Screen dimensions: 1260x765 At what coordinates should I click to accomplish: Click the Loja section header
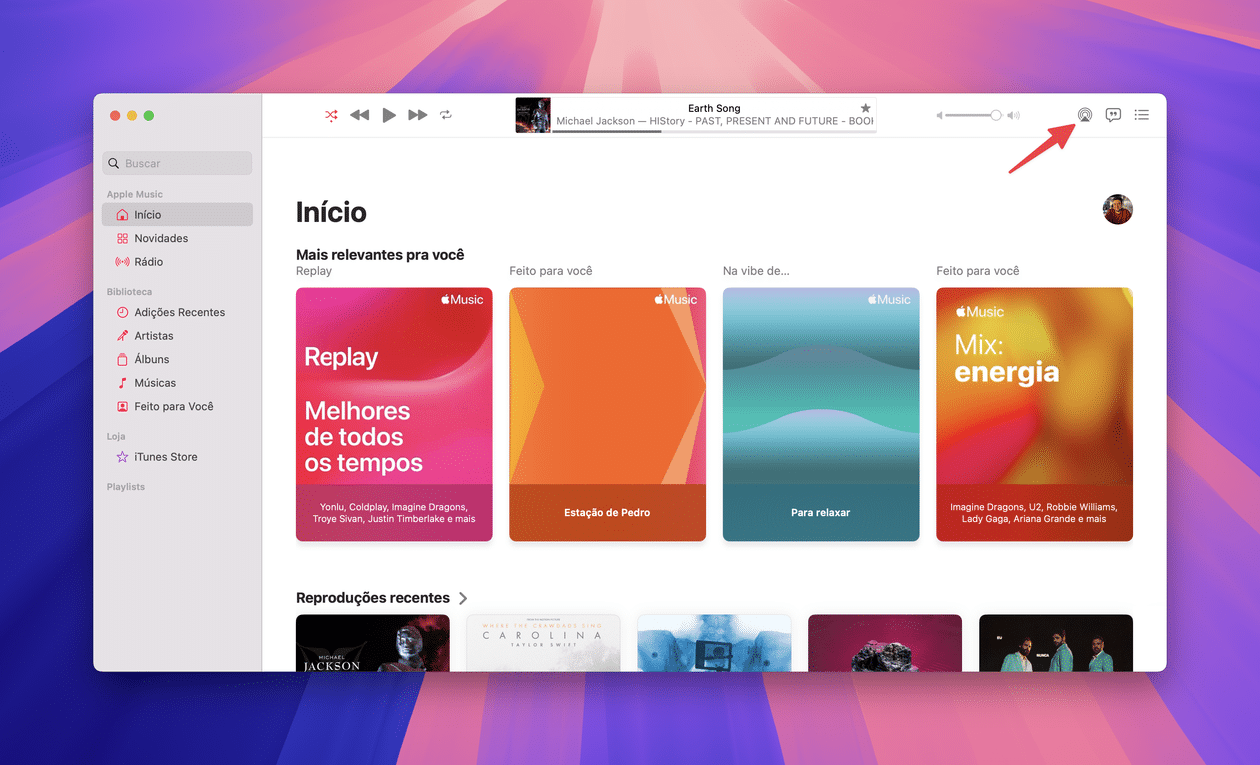coord(116,437)
